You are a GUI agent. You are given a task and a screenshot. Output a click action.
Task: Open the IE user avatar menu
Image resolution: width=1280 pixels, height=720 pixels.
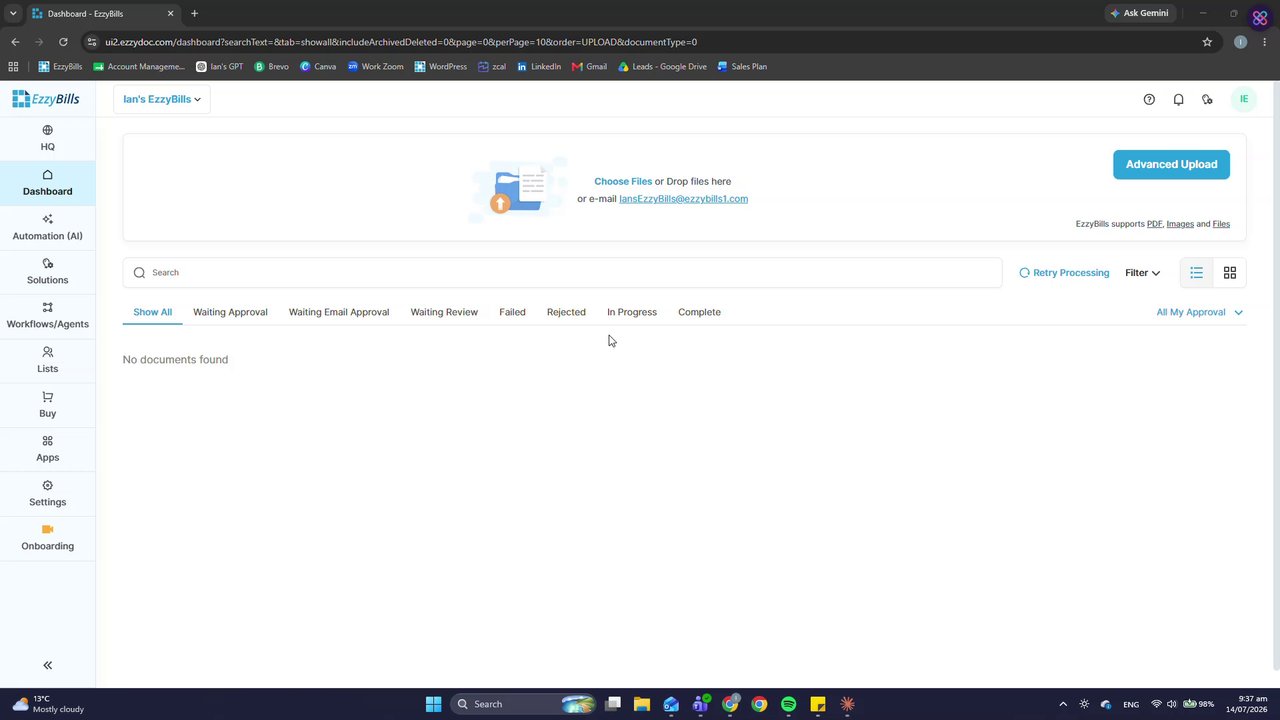[x=1244, y=99]
